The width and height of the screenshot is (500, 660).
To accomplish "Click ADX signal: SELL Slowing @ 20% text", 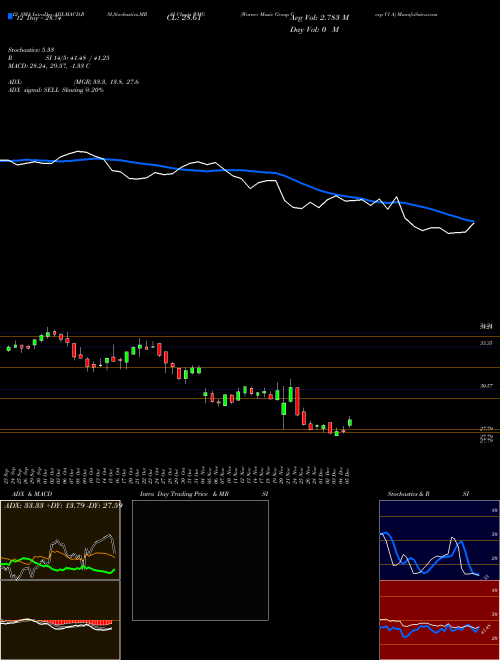I will tap(56, 90).
